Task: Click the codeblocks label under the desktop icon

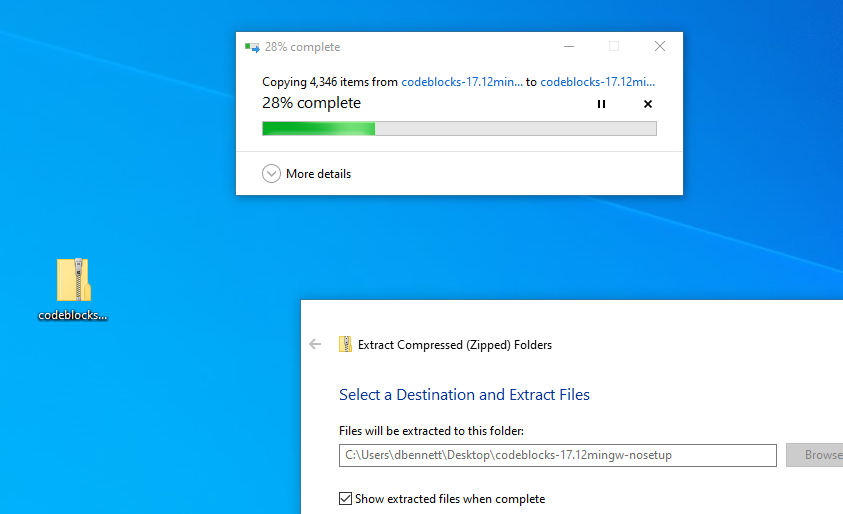Action: point(72,315)
